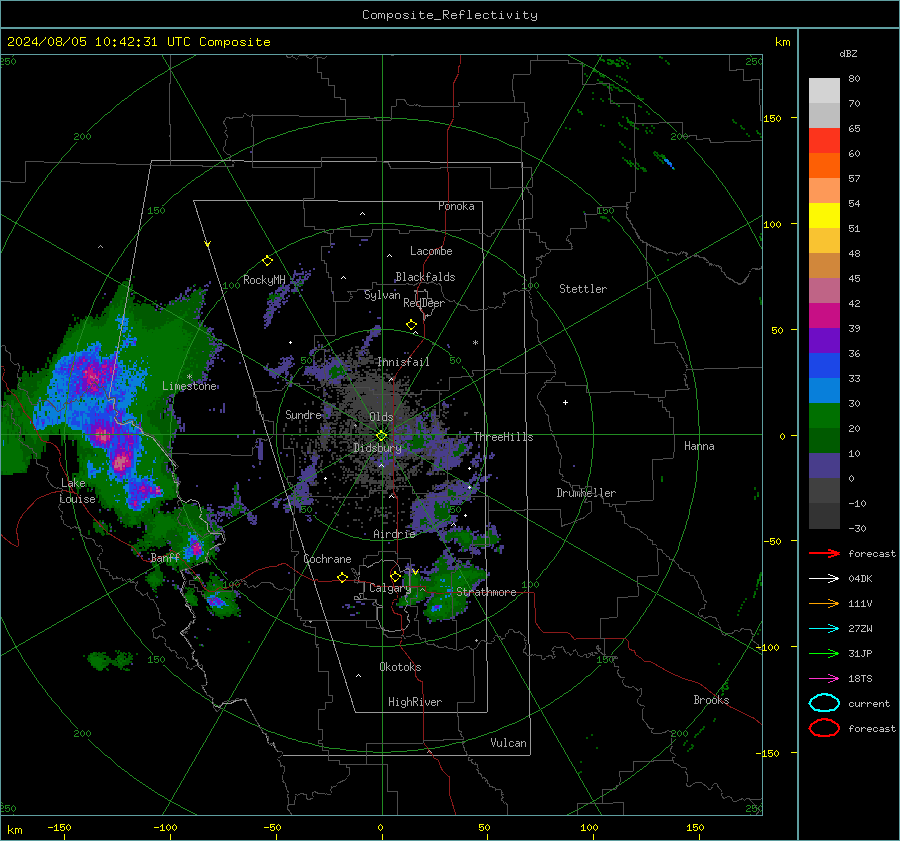Screen dimensions: 900x841
Task: Click the RockyMH label on the map
Action: click(x=264, y=280)
